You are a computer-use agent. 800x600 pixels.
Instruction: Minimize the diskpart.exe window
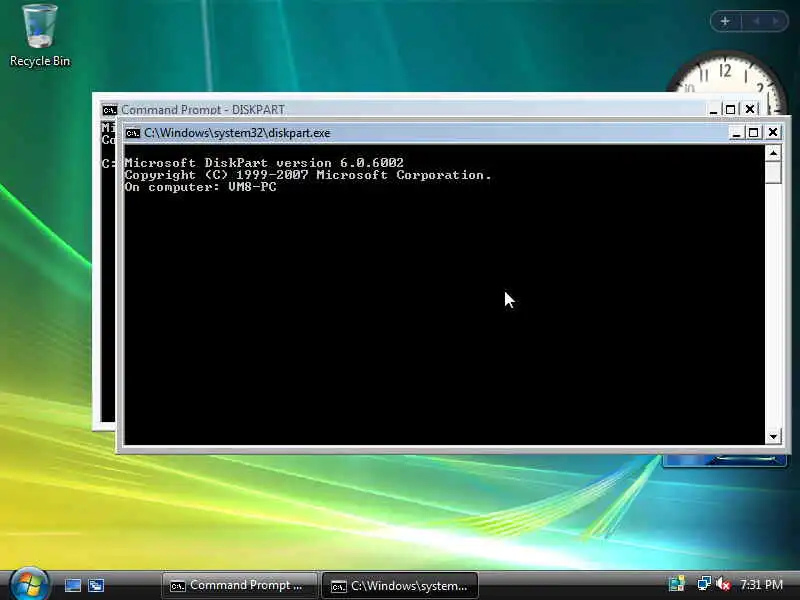pyautogui.click(x=736, y=133)
